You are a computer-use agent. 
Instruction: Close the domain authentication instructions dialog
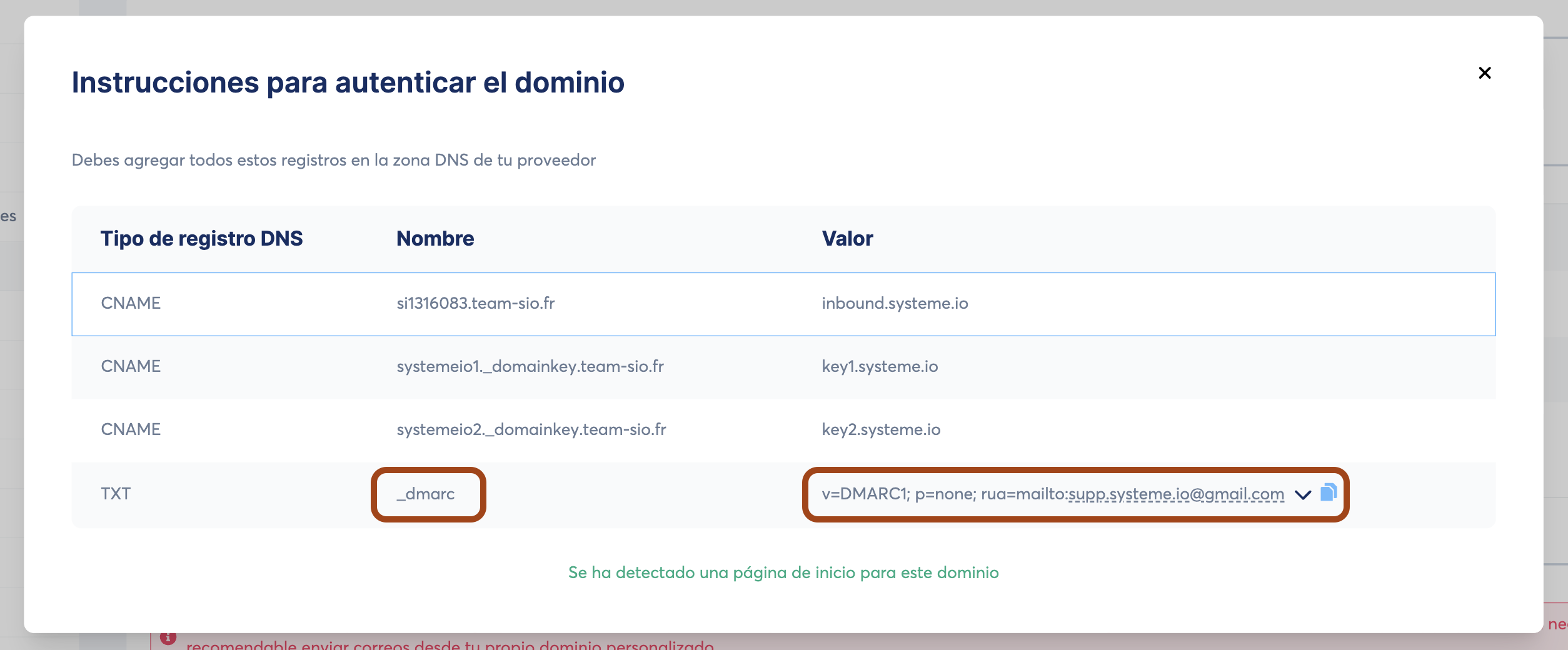1485,73
